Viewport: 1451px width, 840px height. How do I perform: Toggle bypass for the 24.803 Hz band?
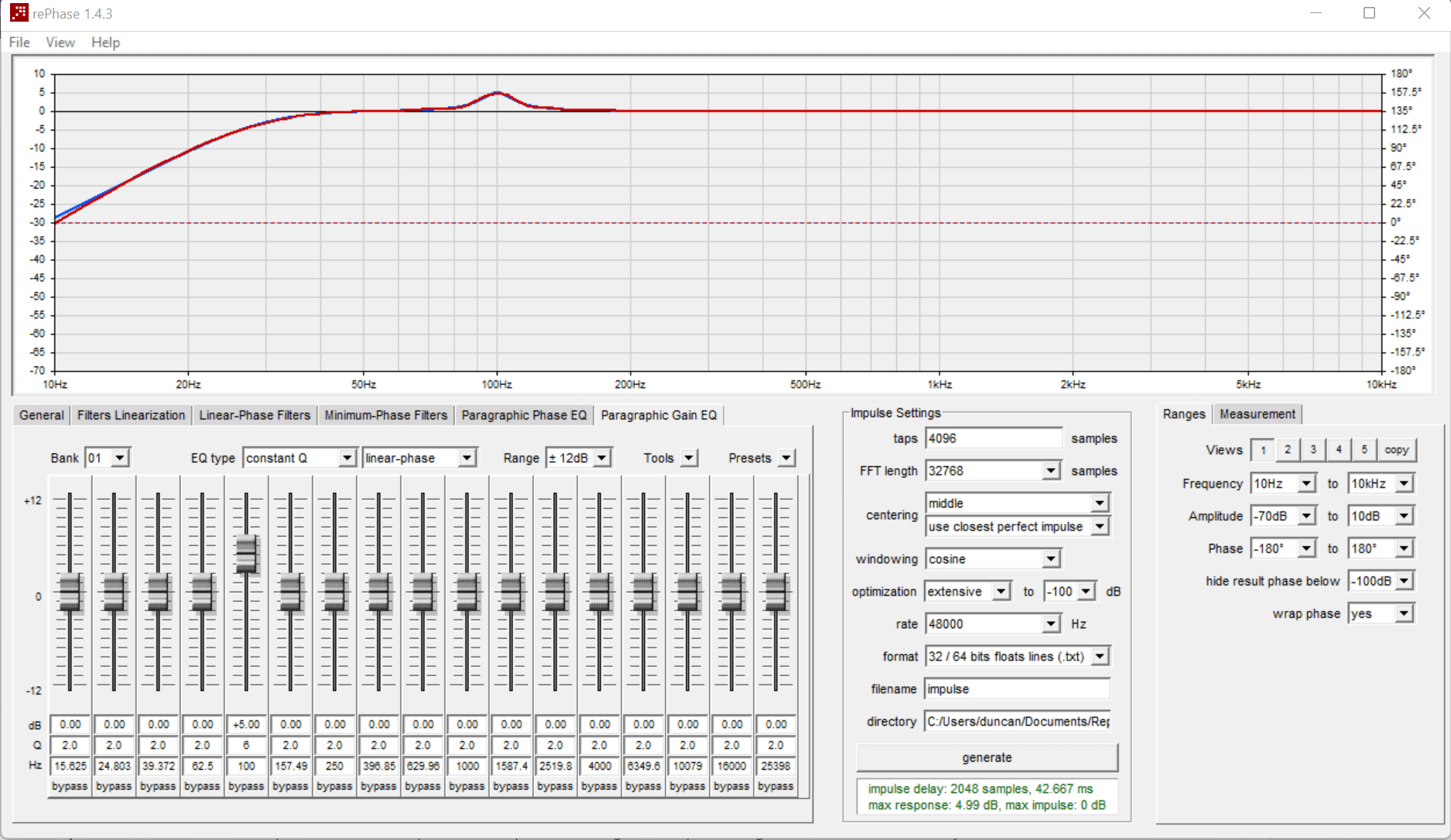(x=114, y=786)
